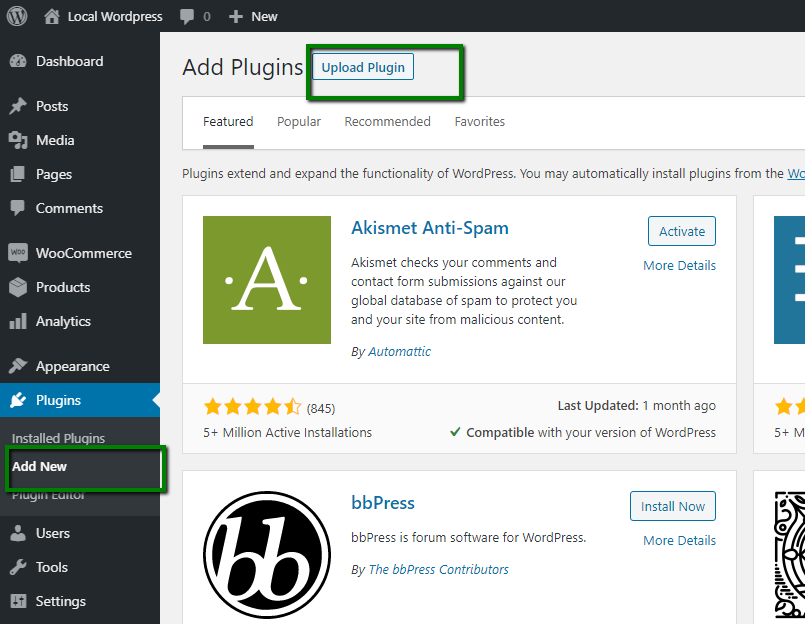This screenshot has height=624, width=805.
Task: Switch to the Recommended tab
Action: (387, 122)
